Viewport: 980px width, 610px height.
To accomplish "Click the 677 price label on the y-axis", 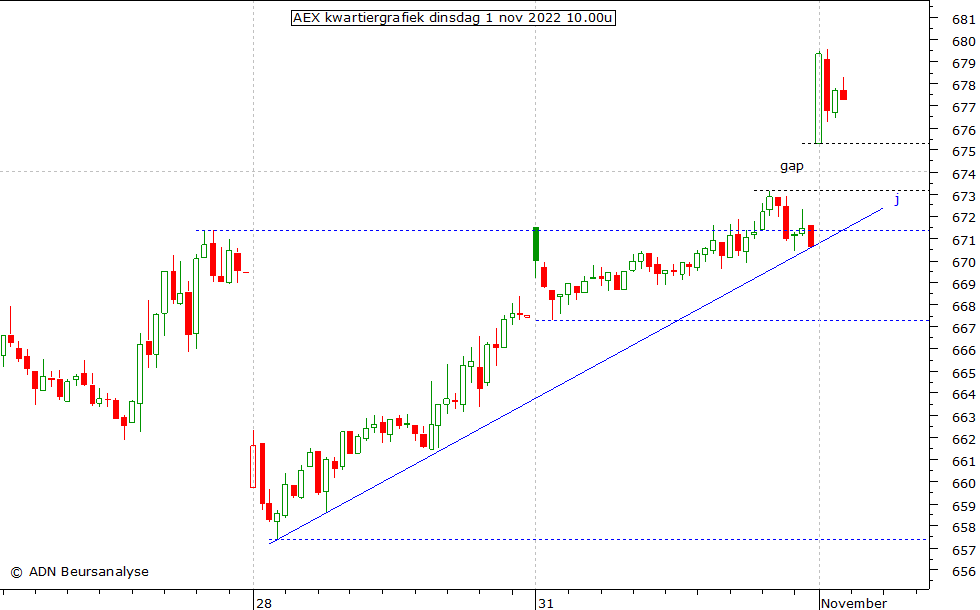I will click(x=963, y=108).
